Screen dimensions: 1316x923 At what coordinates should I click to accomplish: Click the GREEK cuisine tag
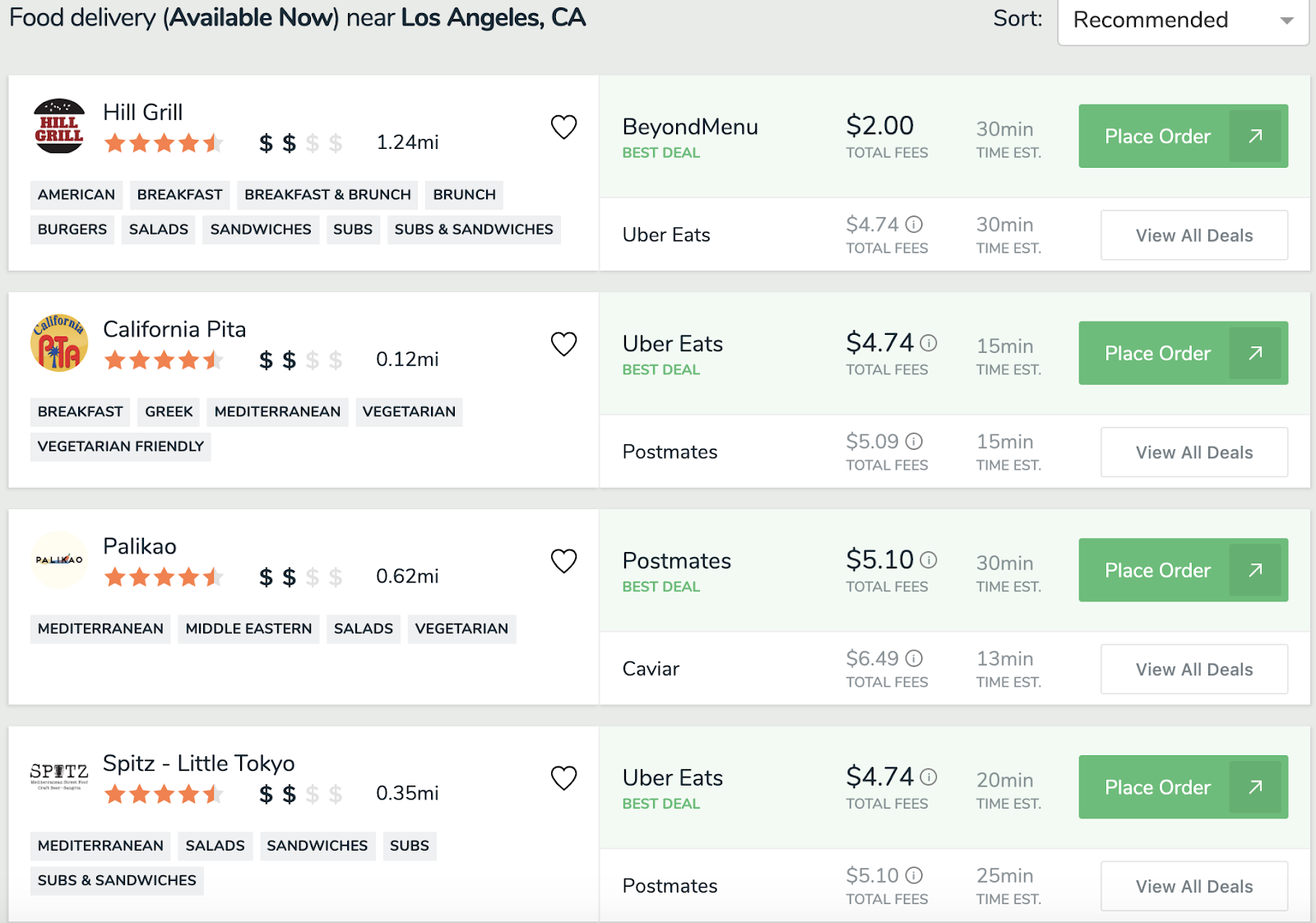[169, 412]
